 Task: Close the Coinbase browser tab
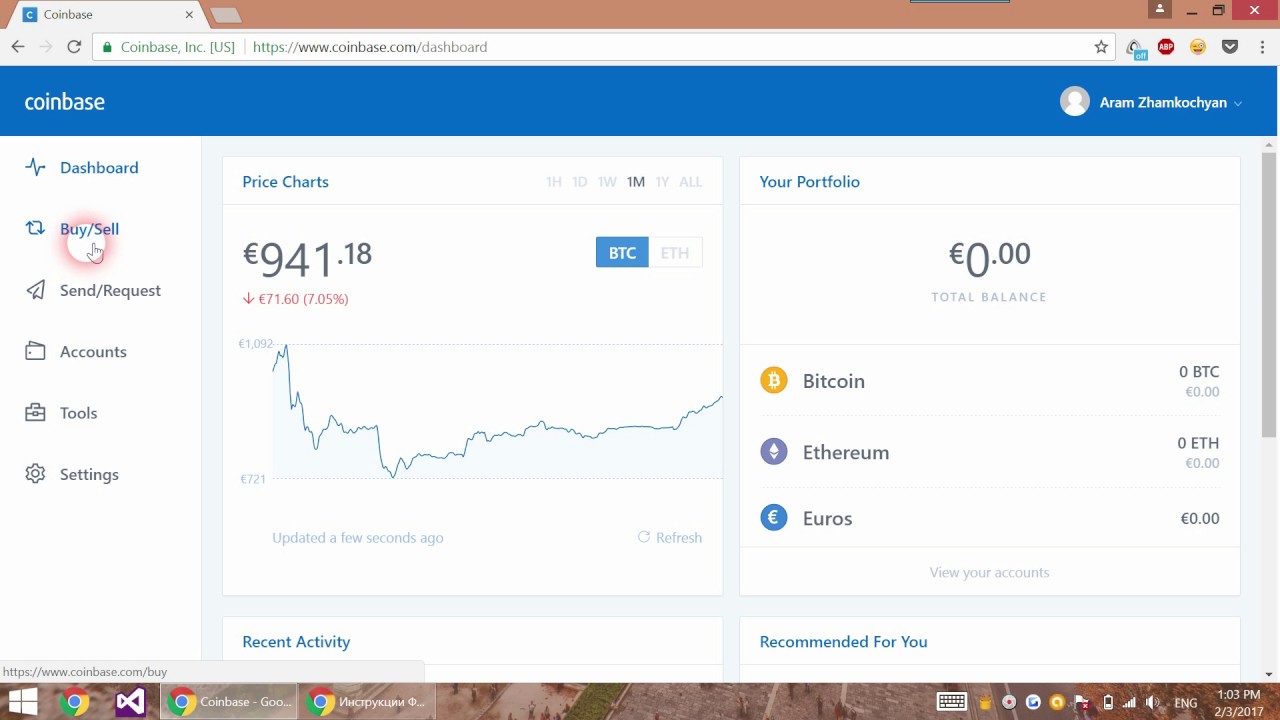(190, 15)
